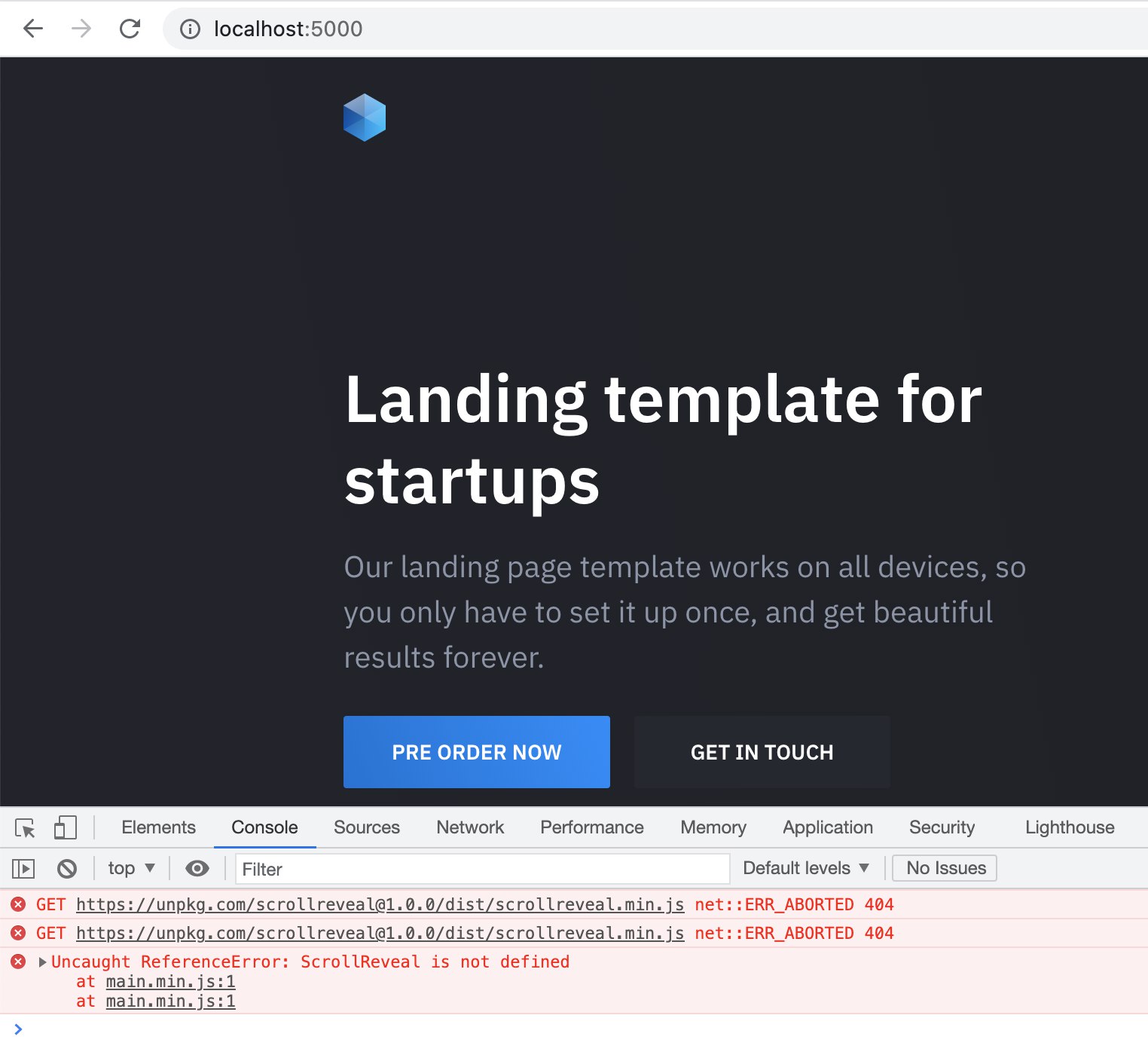Click the blue cube logo
Viewport: 1148px width, 1061px height.
click(365, 118)
